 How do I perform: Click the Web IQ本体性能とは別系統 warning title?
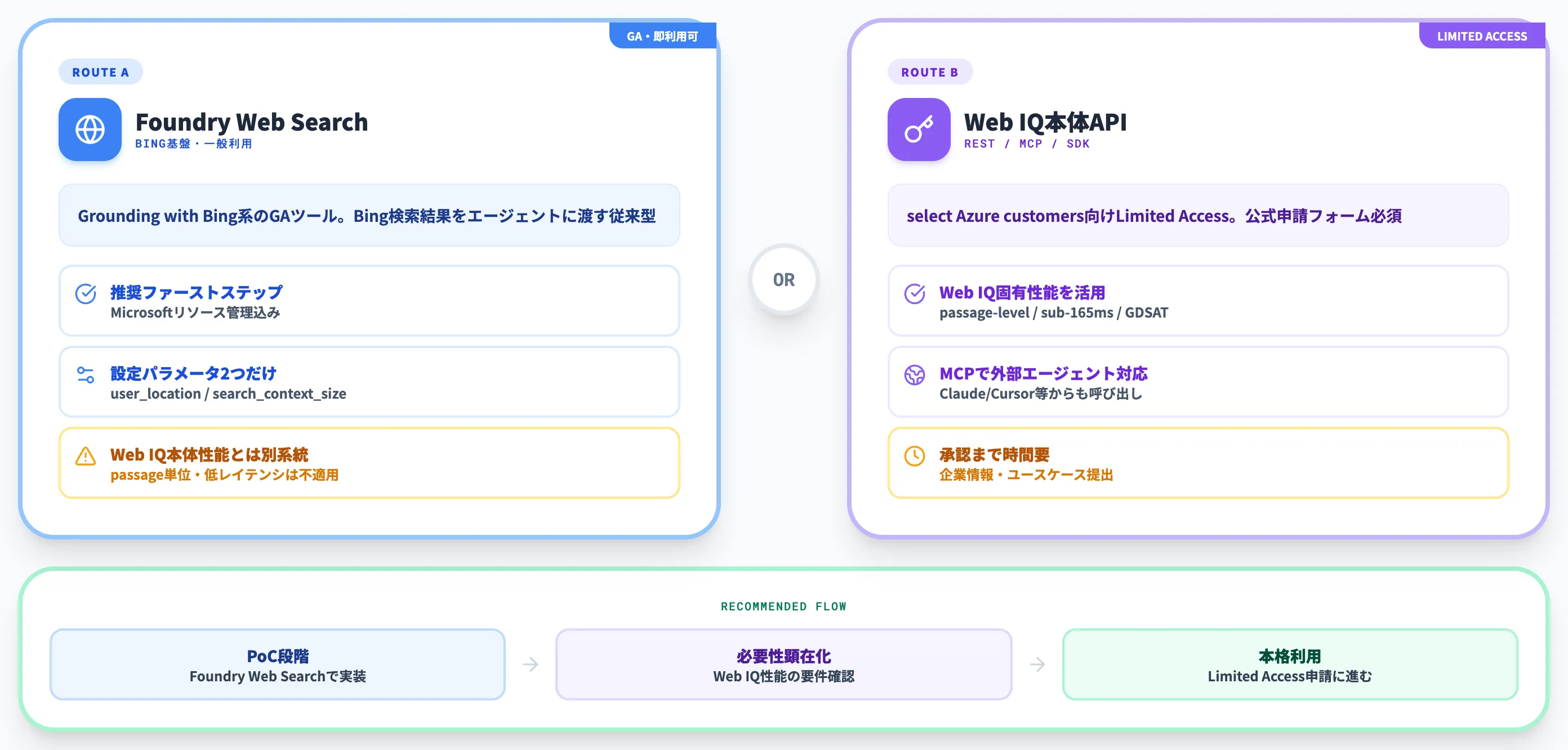210,455
